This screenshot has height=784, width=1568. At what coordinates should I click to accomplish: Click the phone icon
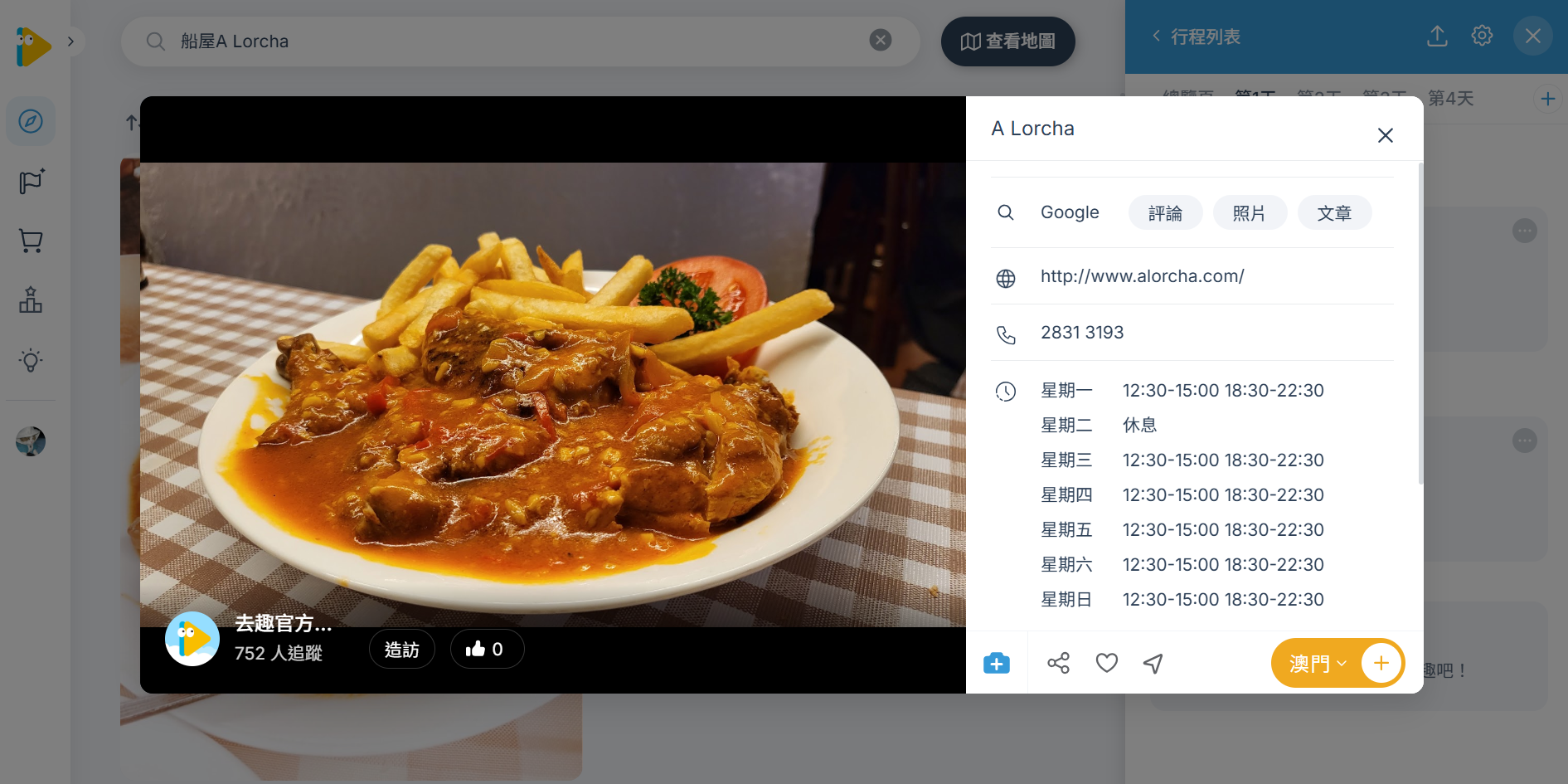pos(1005,335)
